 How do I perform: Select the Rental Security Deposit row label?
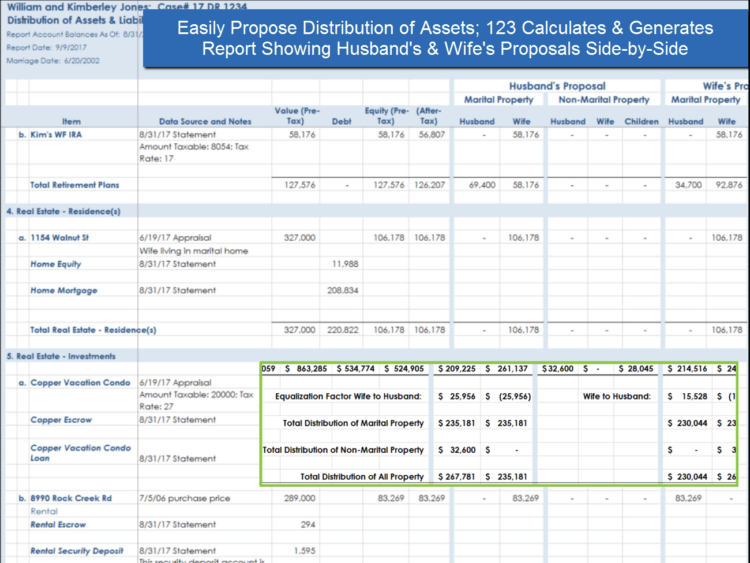coord(79,550)
